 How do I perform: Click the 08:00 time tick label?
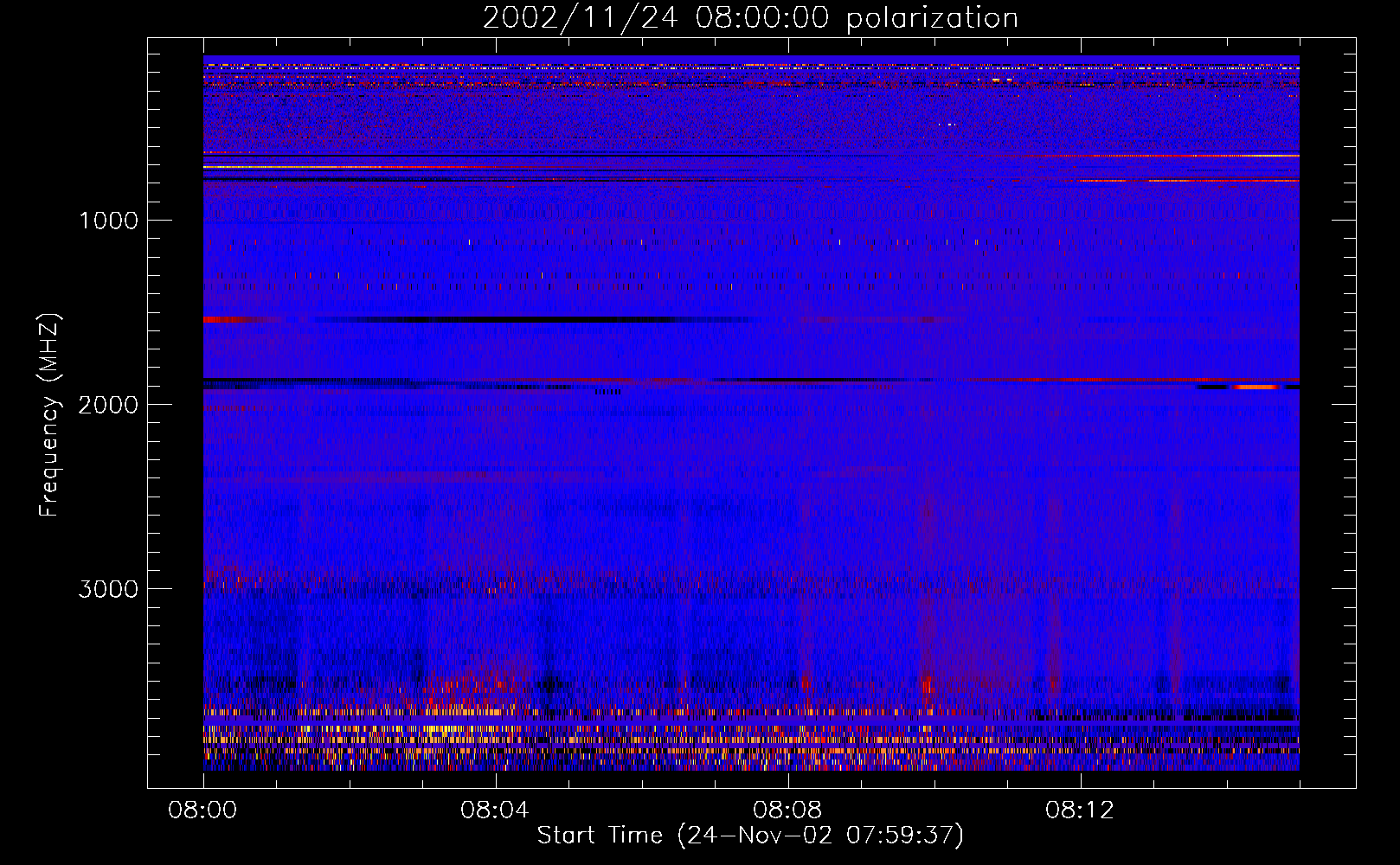[202, 811]
